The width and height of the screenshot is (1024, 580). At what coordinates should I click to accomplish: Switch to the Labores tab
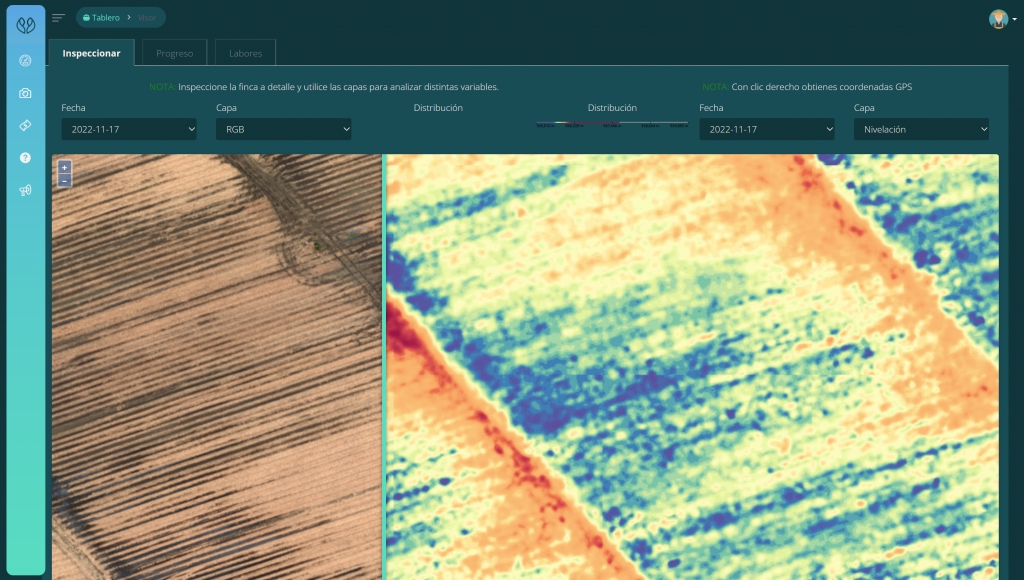point(245,53)
